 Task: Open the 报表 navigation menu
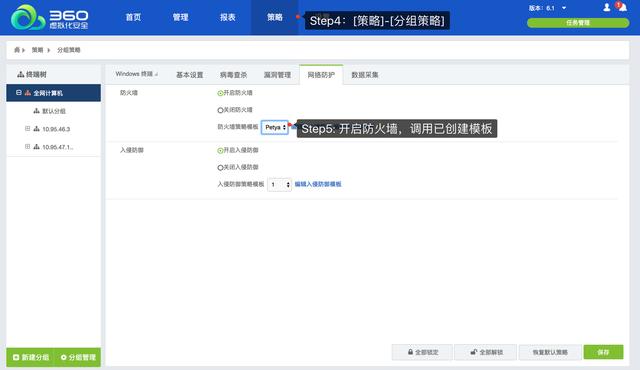(x=228, y=17)
